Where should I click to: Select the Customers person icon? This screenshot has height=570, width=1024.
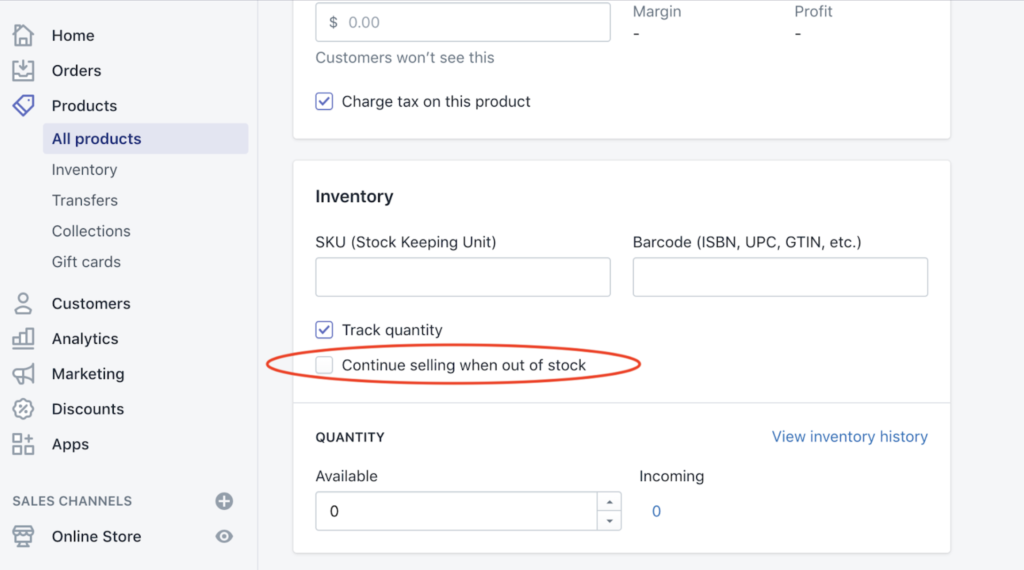[23, 304]
